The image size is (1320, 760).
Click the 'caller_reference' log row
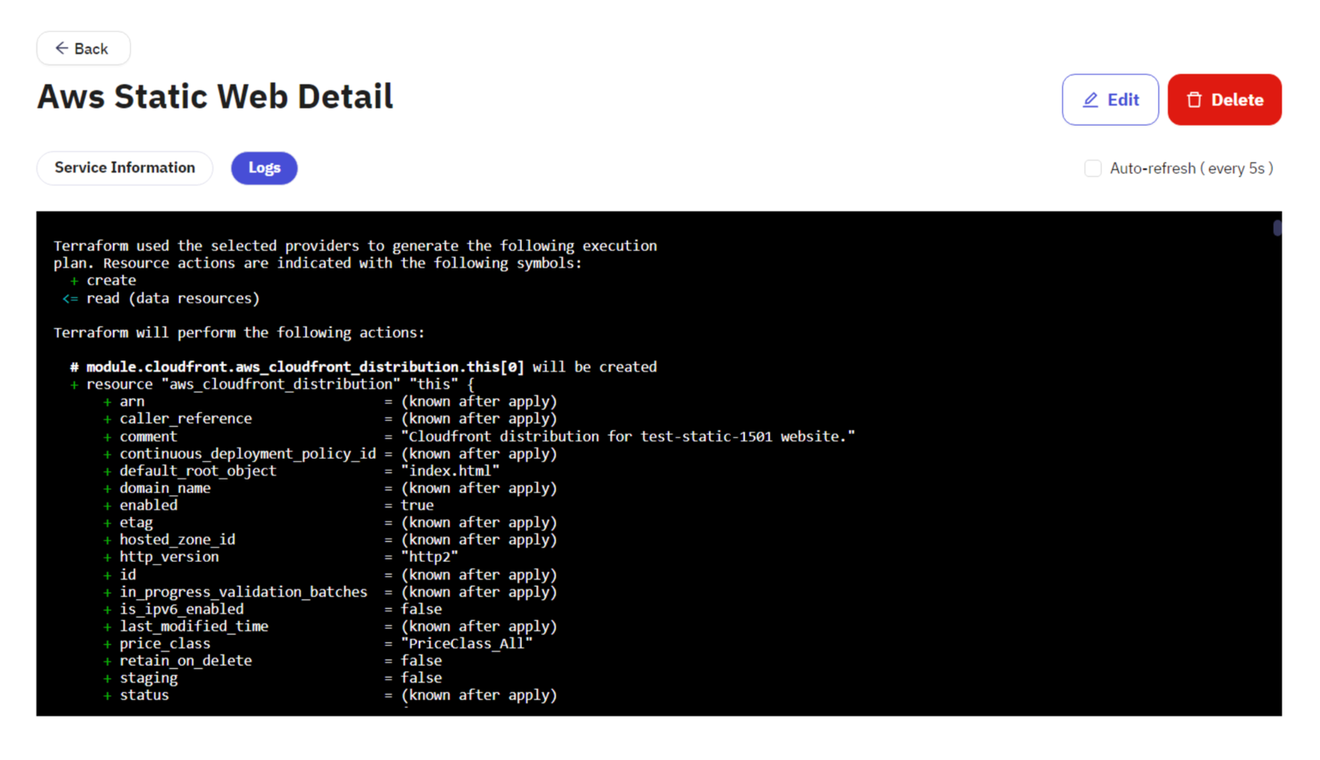coord(330,419)
